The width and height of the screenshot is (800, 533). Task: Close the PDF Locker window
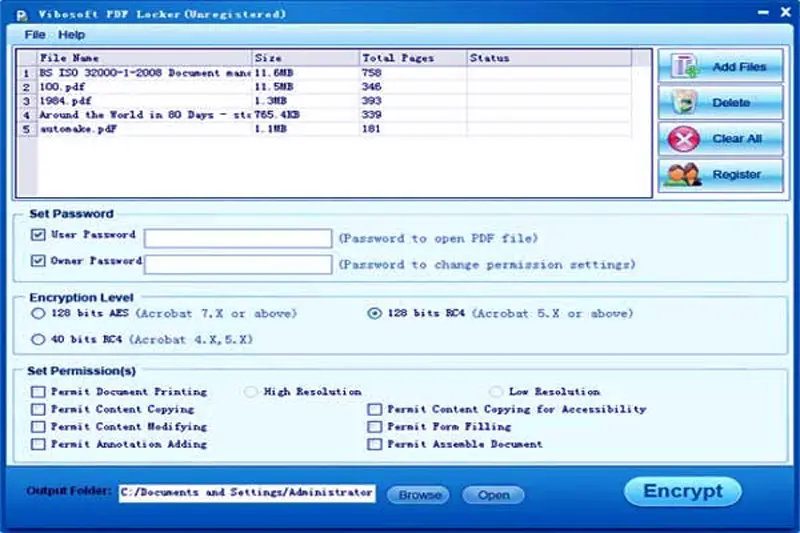[786, 12]
